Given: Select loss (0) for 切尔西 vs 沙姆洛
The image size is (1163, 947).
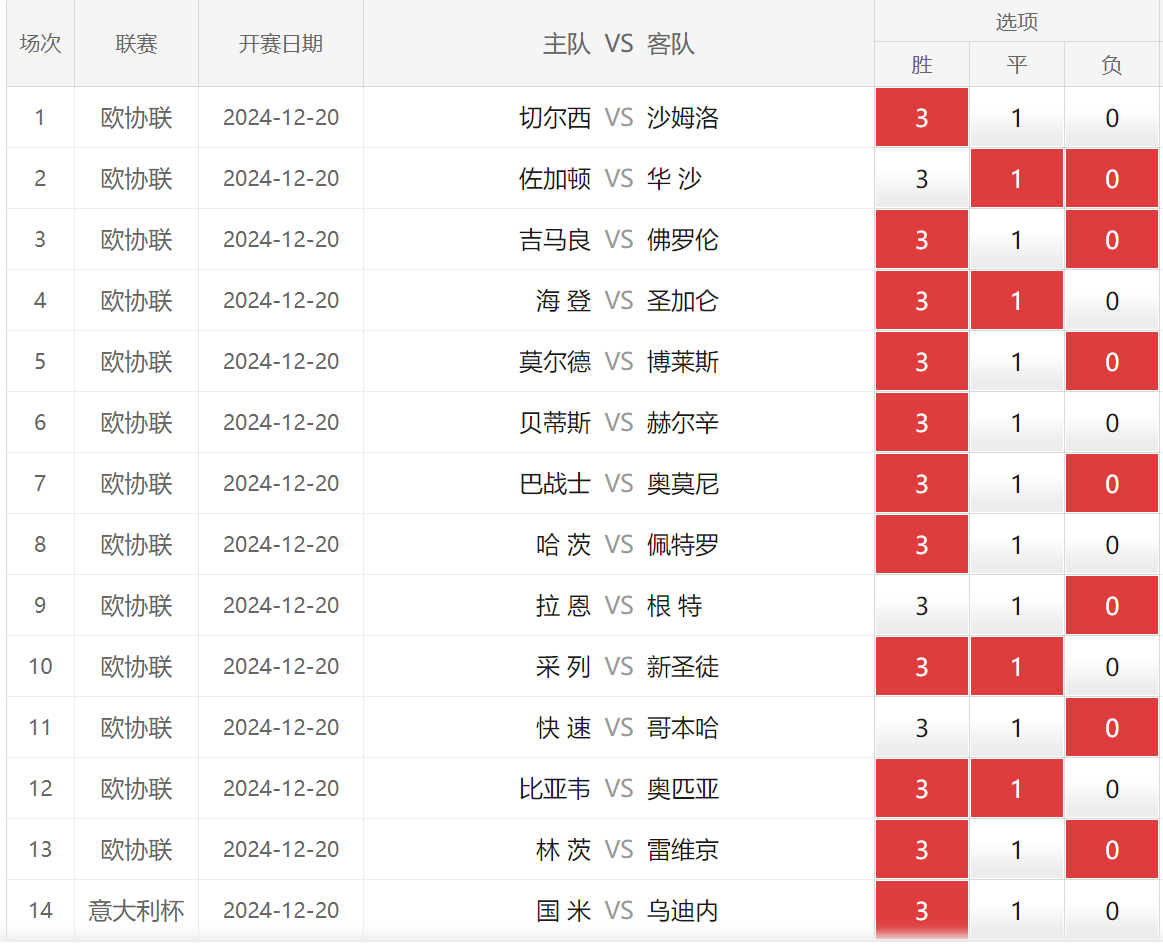Looking at the screenshot, I should point(1111,117).
